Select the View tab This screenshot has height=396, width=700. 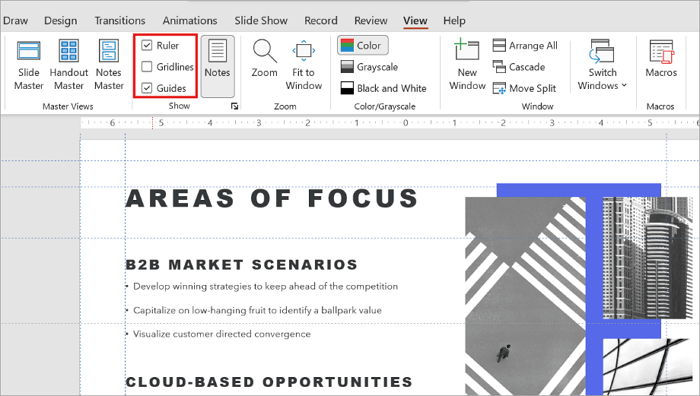click(415, 21)
